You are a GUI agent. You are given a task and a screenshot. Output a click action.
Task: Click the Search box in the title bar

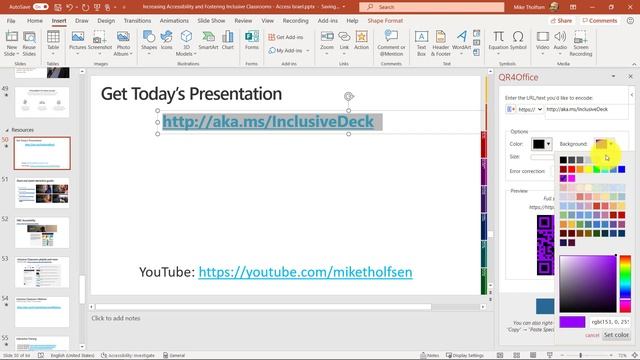(431, 7)
